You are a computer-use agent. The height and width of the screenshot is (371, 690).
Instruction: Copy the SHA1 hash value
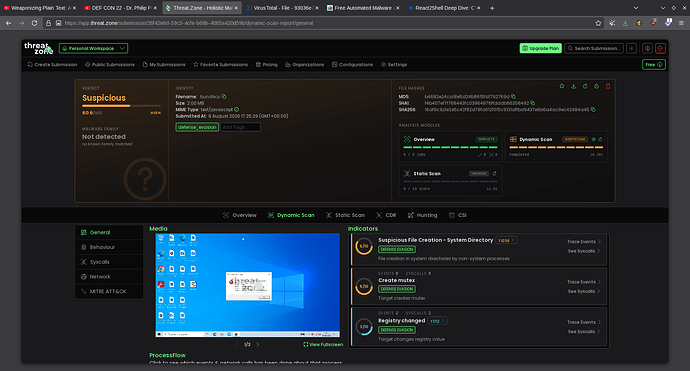(x=532, y=103)
